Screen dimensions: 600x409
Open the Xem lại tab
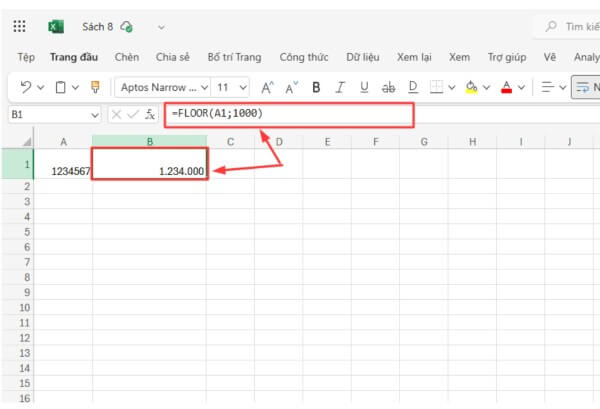[x=414, y=57]
